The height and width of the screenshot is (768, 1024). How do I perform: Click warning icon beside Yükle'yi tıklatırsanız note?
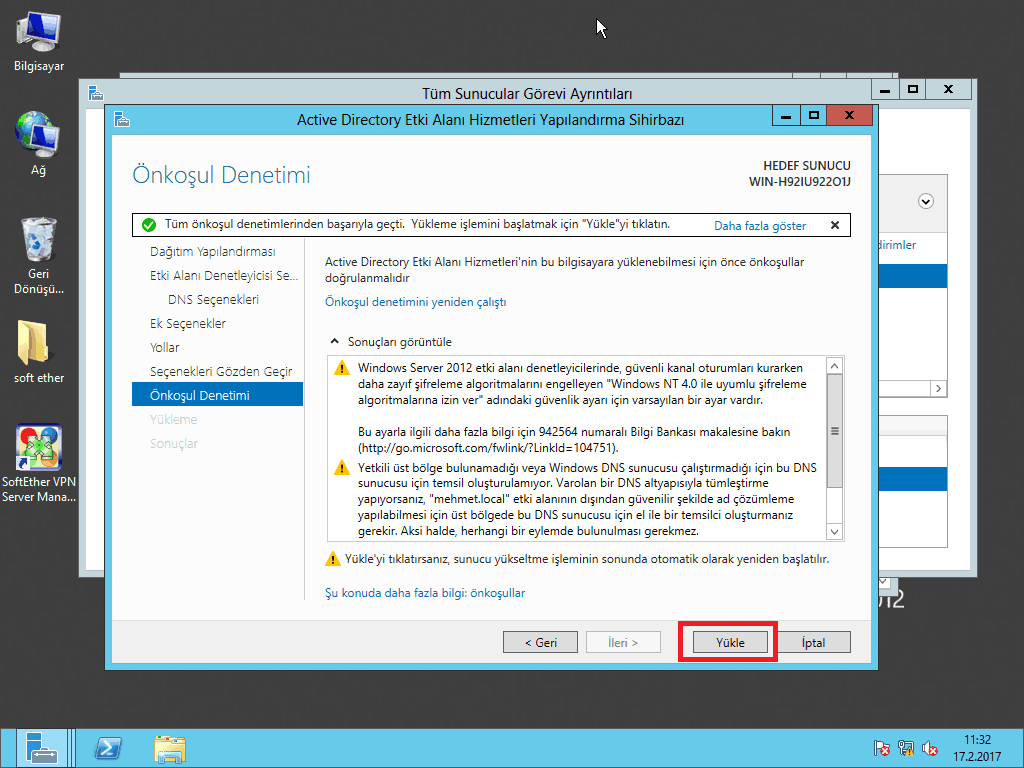click(332, 560)
